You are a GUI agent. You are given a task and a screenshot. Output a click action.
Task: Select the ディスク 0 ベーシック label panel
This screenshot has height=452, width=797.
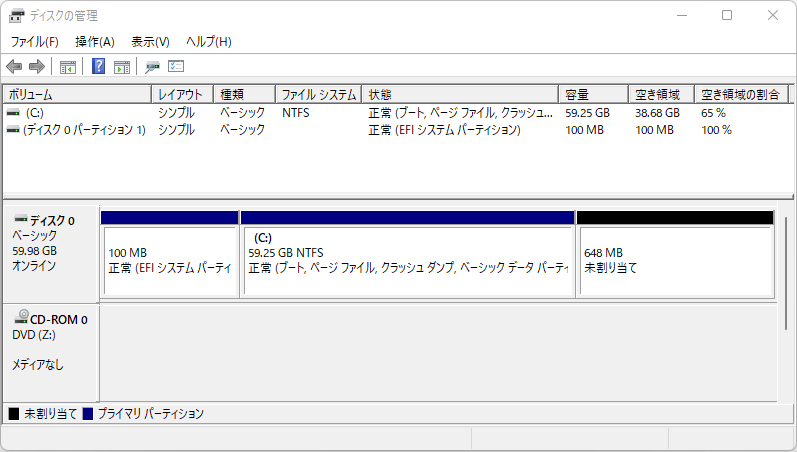tap(51, 254)
